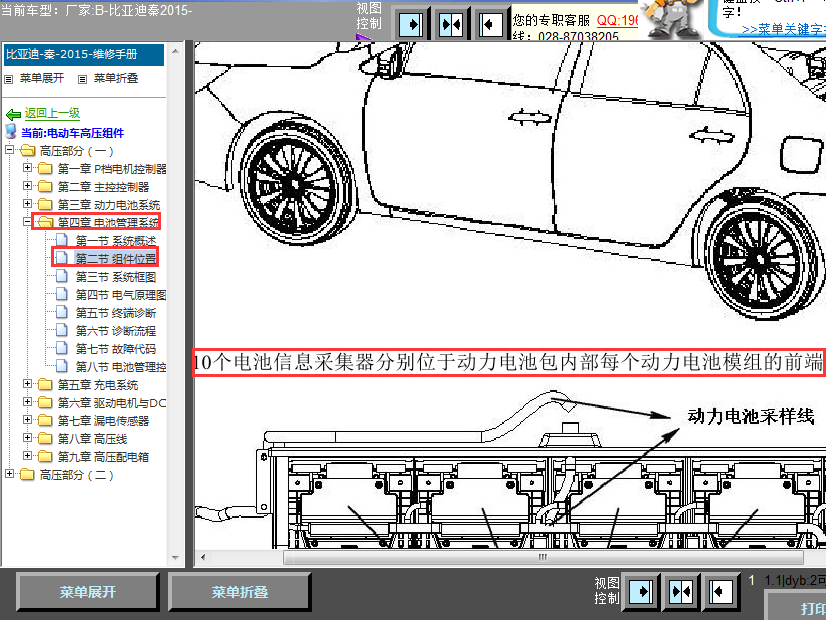Click the 菜单关键字 link at top right

coord(783,29)
